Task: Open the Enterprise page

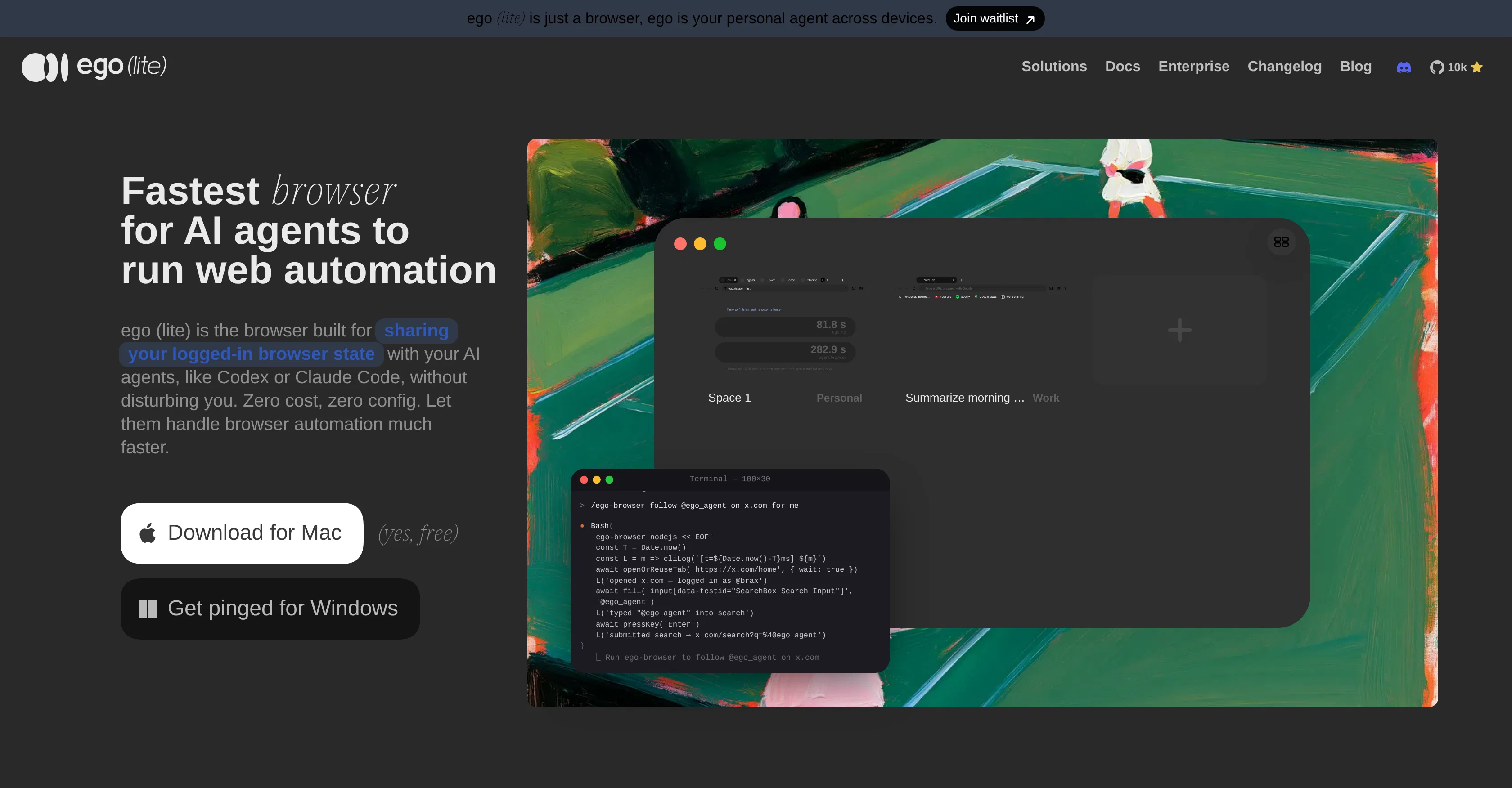Action: (1194, 66)
